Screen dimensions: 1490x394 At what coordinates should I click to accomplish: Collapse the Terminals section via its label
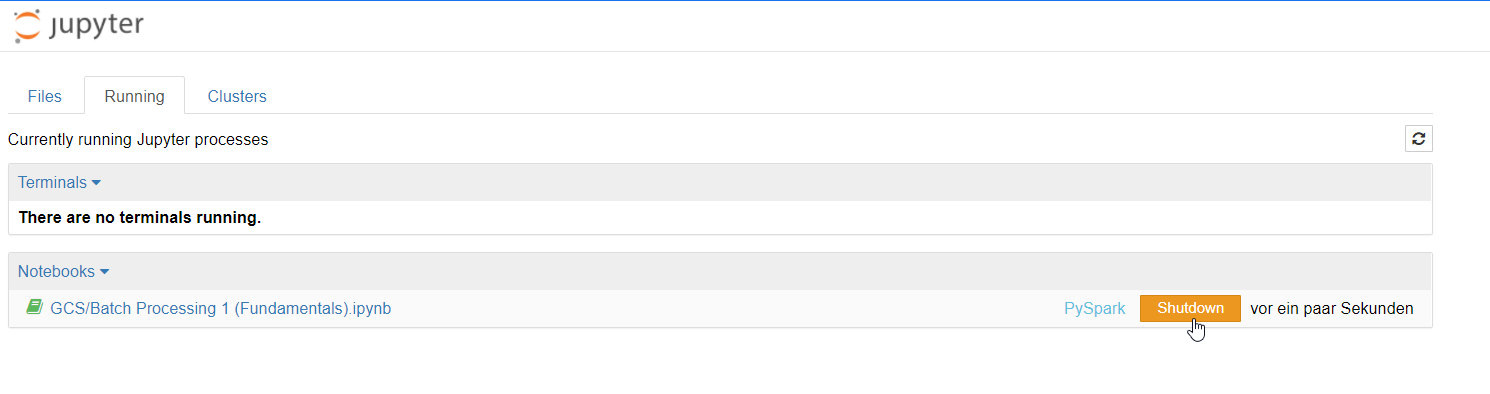click(52, 183)
